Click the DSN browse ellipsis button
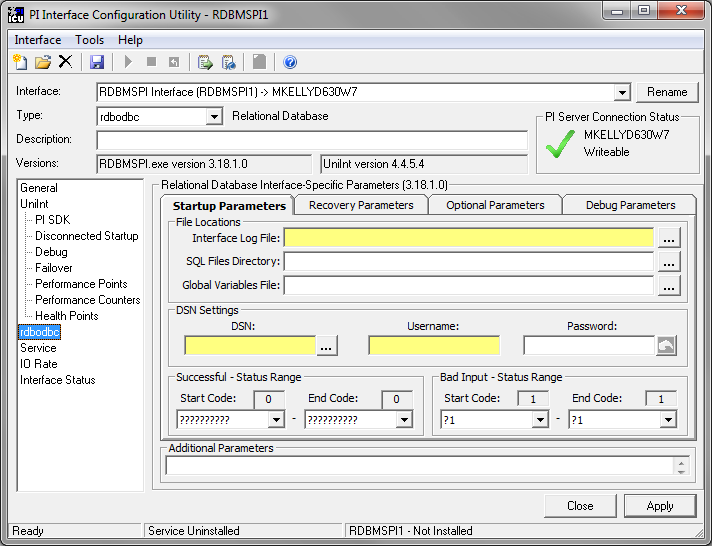712x546 pixels. (326, 346)
